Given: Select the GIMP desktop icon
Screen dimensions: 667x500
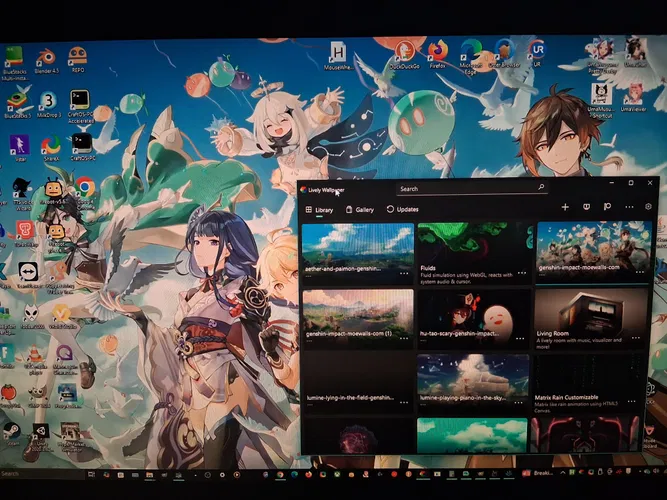Looking at the screenshot, I should click(38, 397).
